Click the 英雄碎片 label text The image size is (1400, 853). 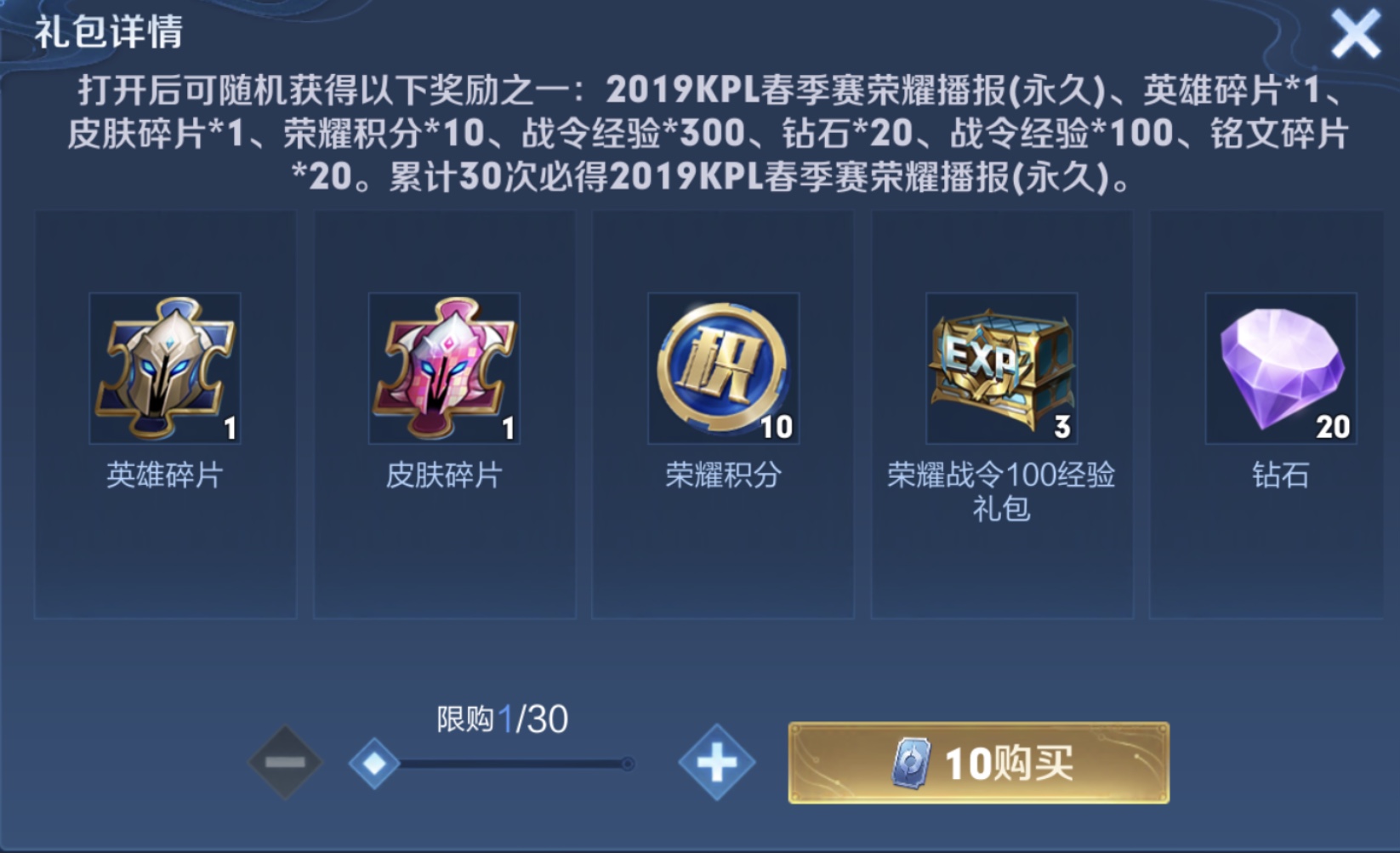(165, 475)
